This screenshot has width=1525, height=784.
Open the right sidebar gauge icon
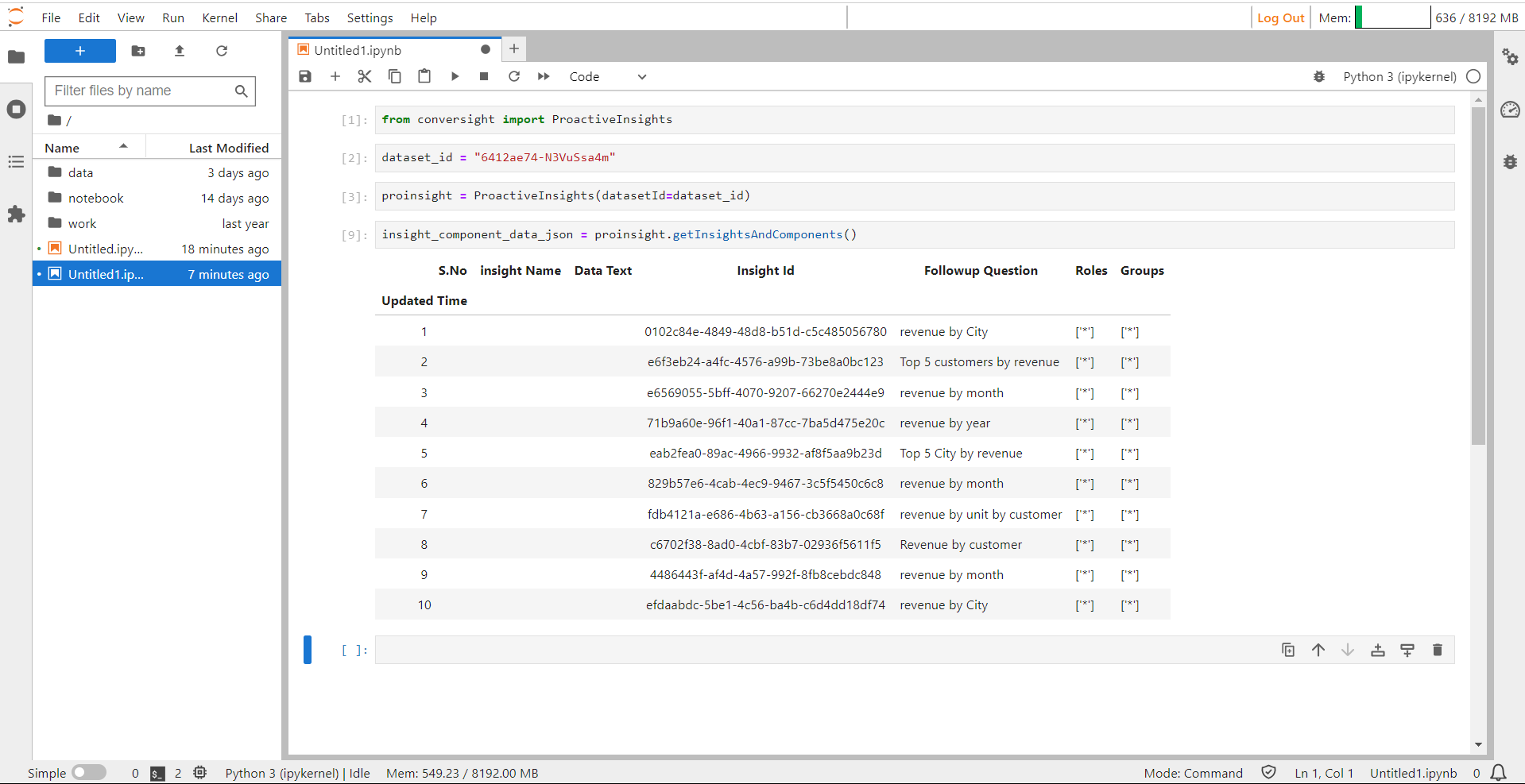click(x=1510, y=109)
